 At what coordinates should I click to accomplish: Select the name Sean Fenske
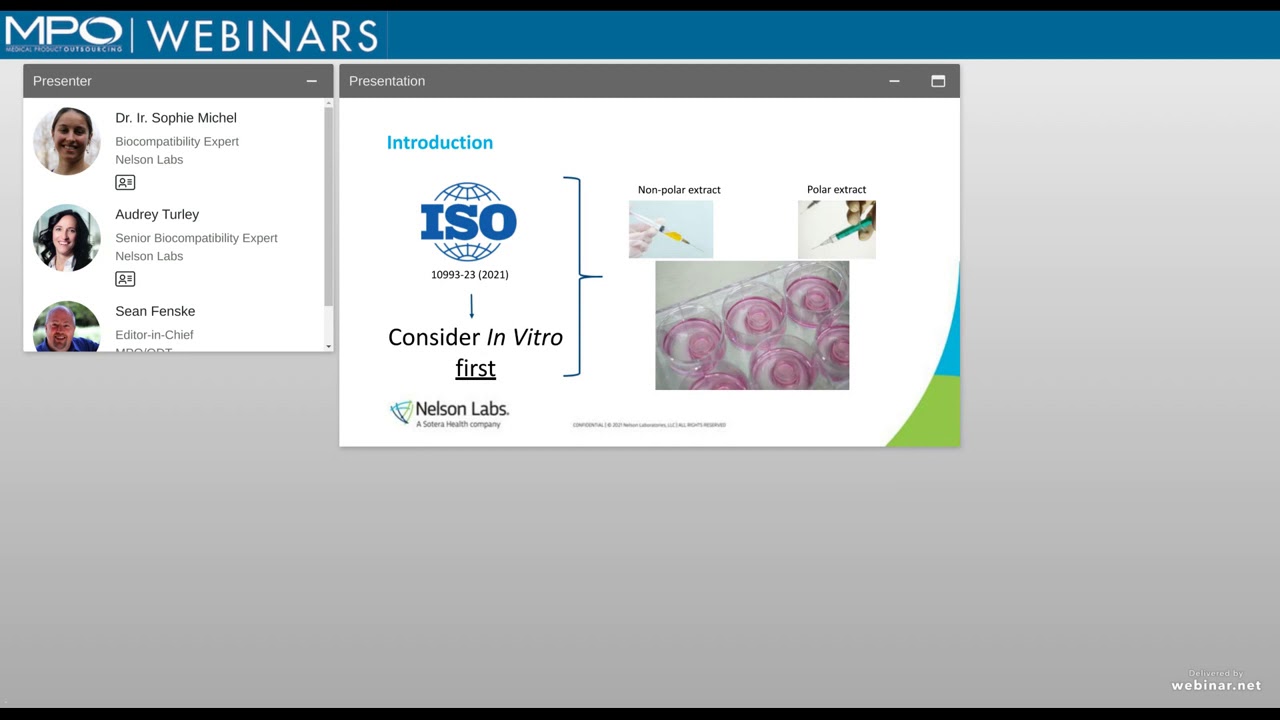pyautogui.click(x=155, y=311)
